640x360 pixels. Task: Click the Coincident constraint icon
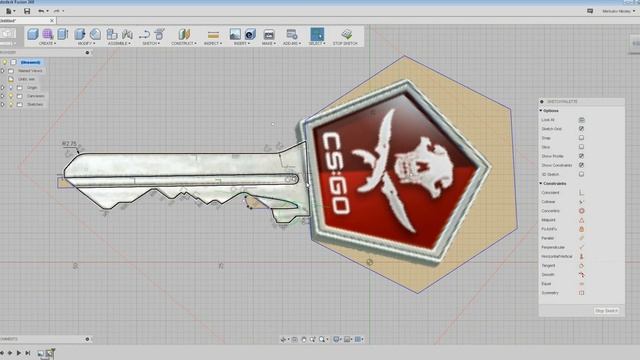(582, 193)
